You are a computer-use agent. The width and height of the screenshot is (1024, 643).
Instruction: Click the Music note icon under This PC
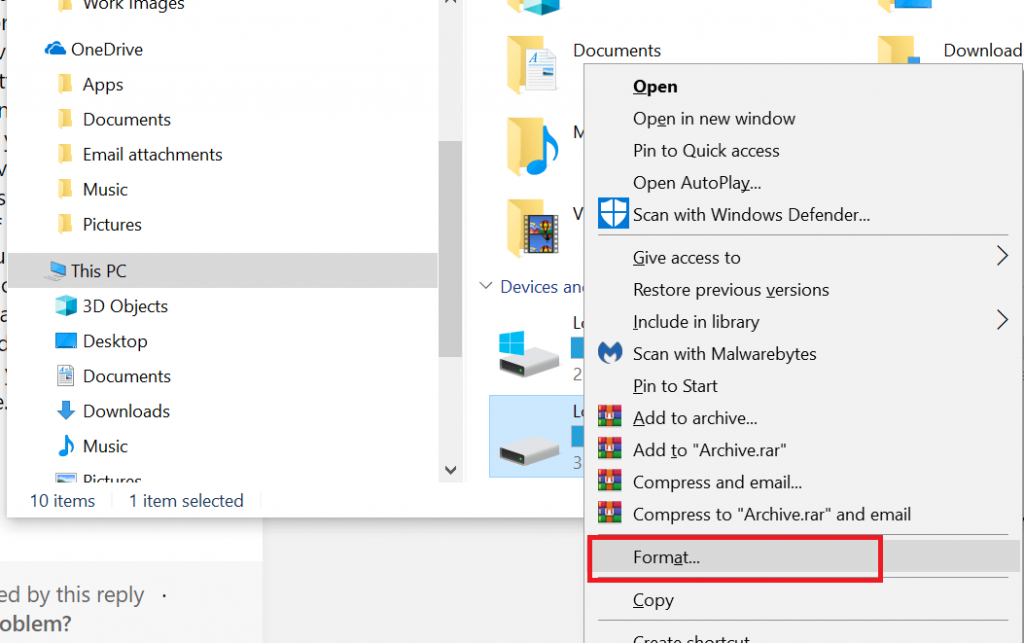click(x=66, y=446)
